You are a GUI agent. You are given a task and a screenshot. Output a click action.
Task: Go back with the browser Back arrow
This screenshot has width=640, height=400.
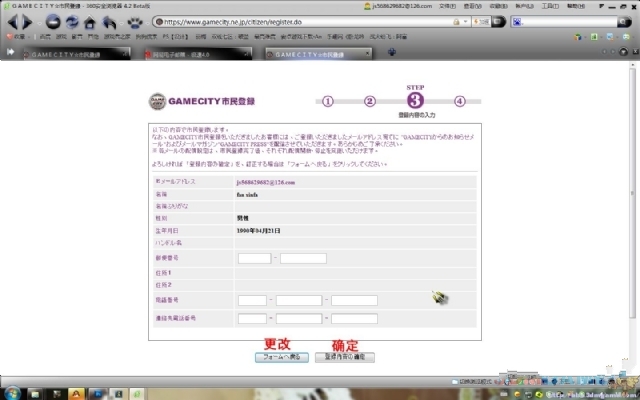[x=13, y=22]
